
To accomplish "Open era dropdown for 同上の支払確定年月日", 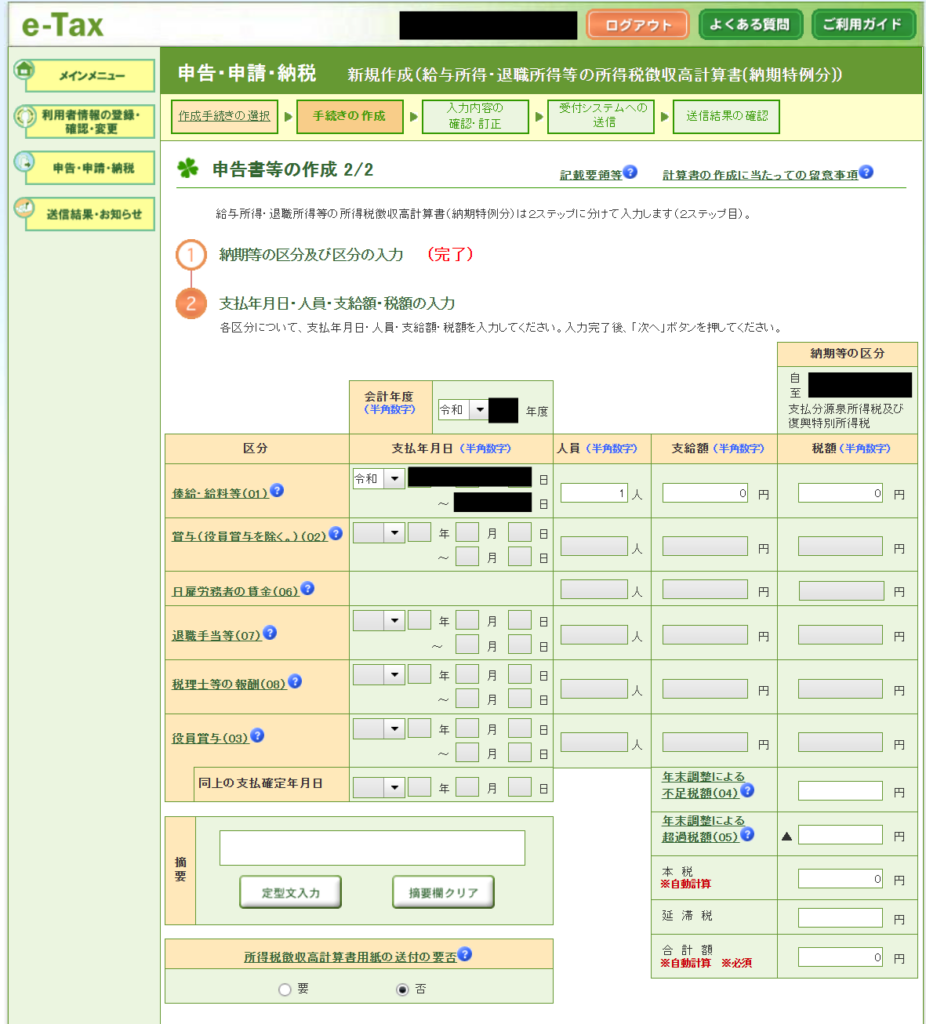I will (x=378, y=788).
